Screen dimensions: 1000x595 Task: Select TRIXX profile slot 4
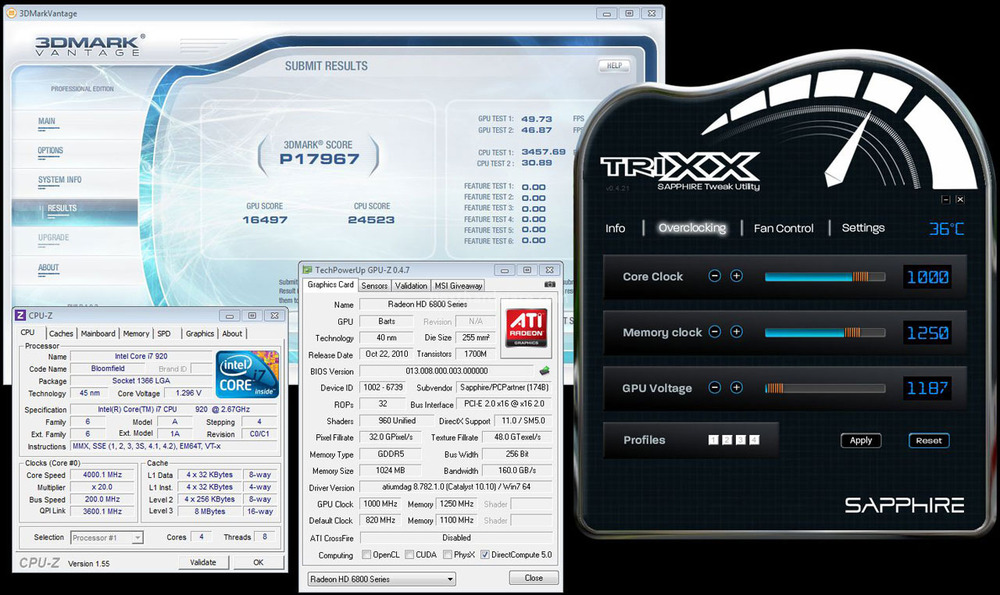[754, 440]
